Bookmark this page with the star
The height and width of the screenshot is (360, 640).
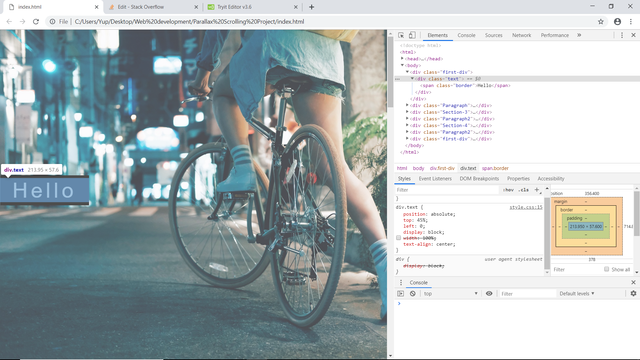[601, 22]
